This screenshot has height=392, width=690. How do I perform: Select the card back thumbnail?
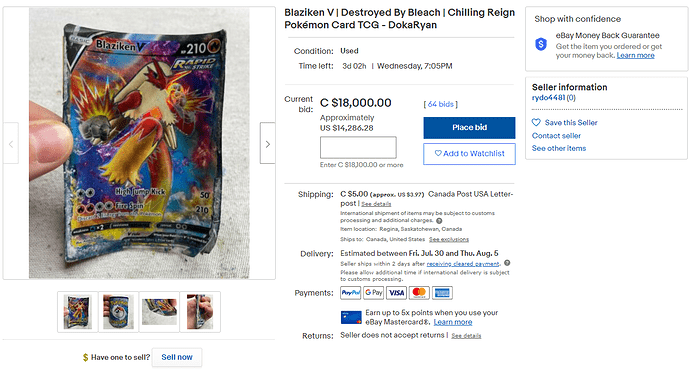[118, 311]
